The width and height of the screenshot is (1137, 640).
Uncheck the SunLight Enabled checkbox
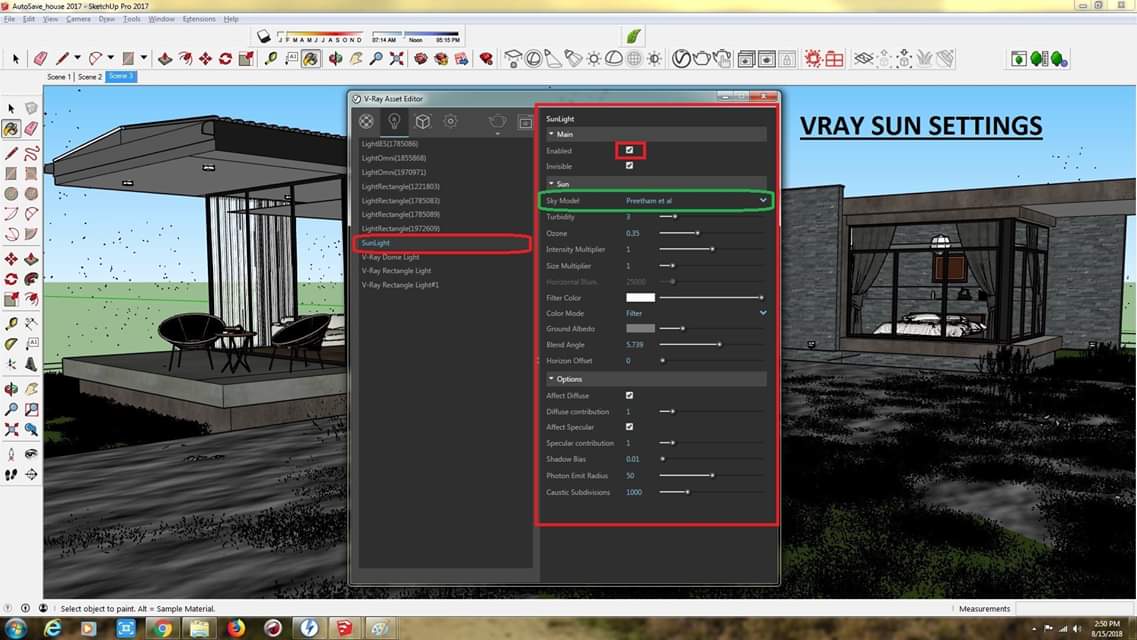pyautogui.click(x=629, y=150)
